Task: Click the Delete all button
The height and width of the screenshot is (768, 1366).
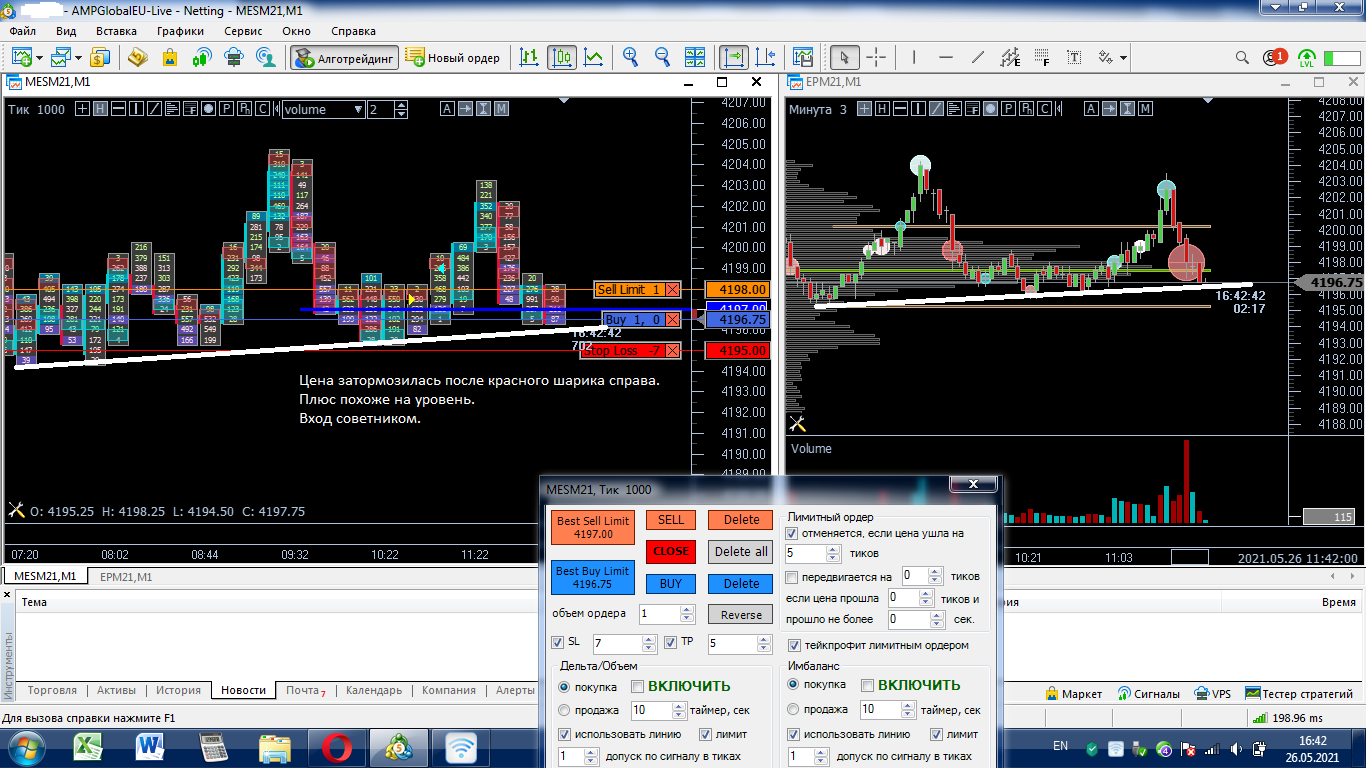Action: [x=741, y=552]
